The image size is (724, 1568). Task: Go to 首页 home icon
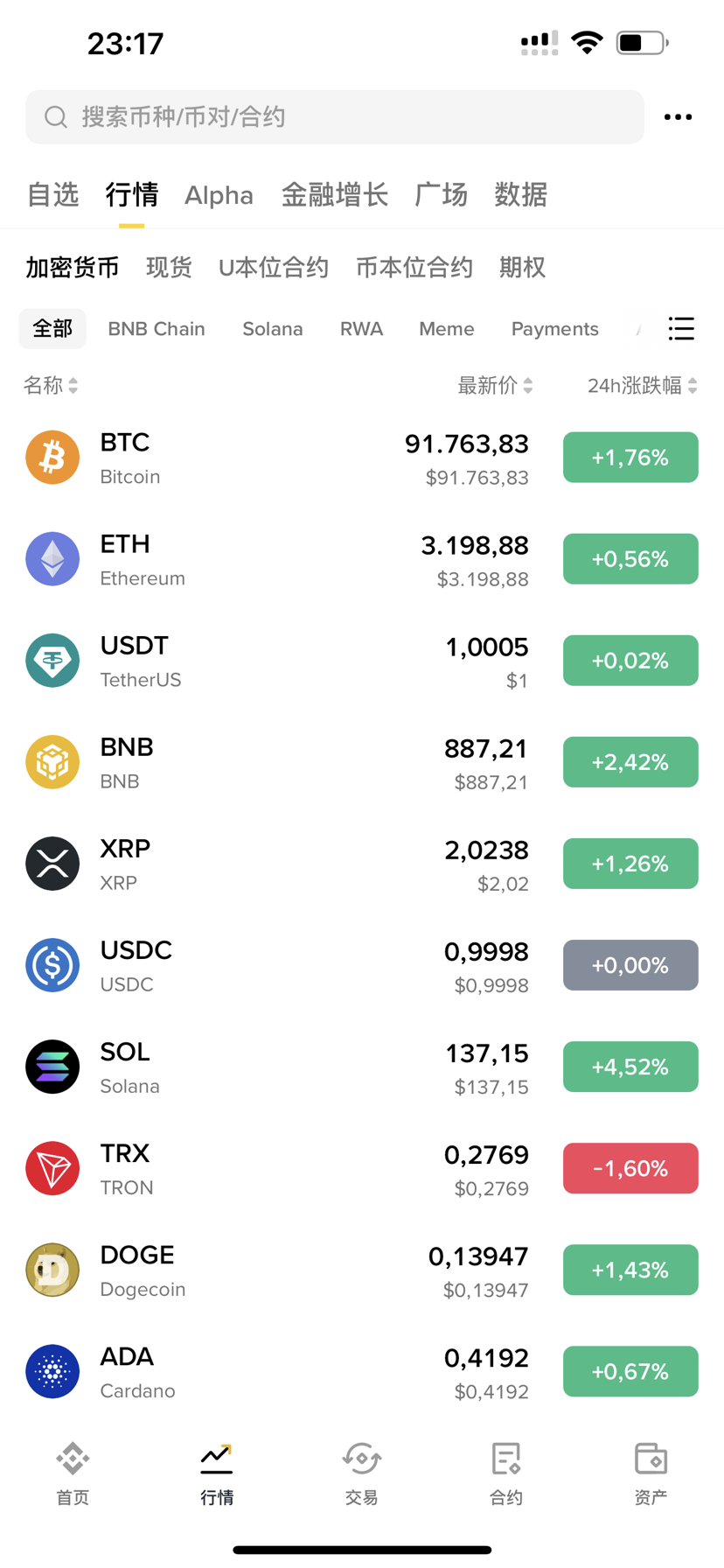pyautogui.click(x=73, y=1473)
